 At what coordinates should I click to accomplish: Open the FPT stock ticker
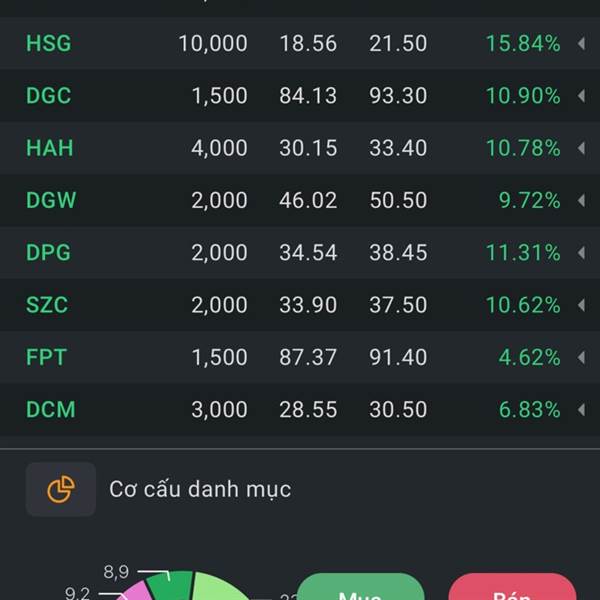point(46,357)
